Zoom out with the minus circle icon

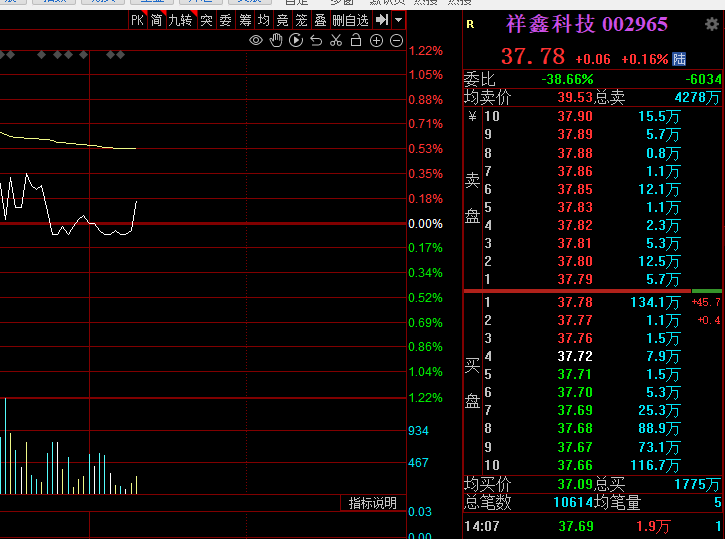[x=397, y=41]
